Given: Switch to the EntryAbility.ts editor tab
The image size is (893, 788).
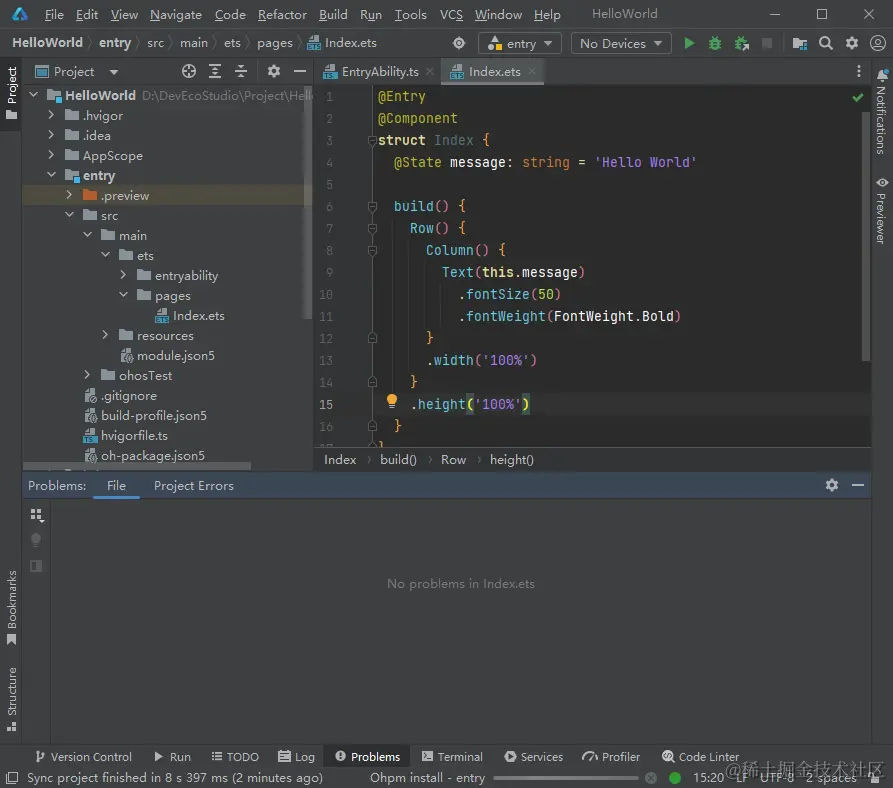Looking at the screenshot, I should 379,71.
